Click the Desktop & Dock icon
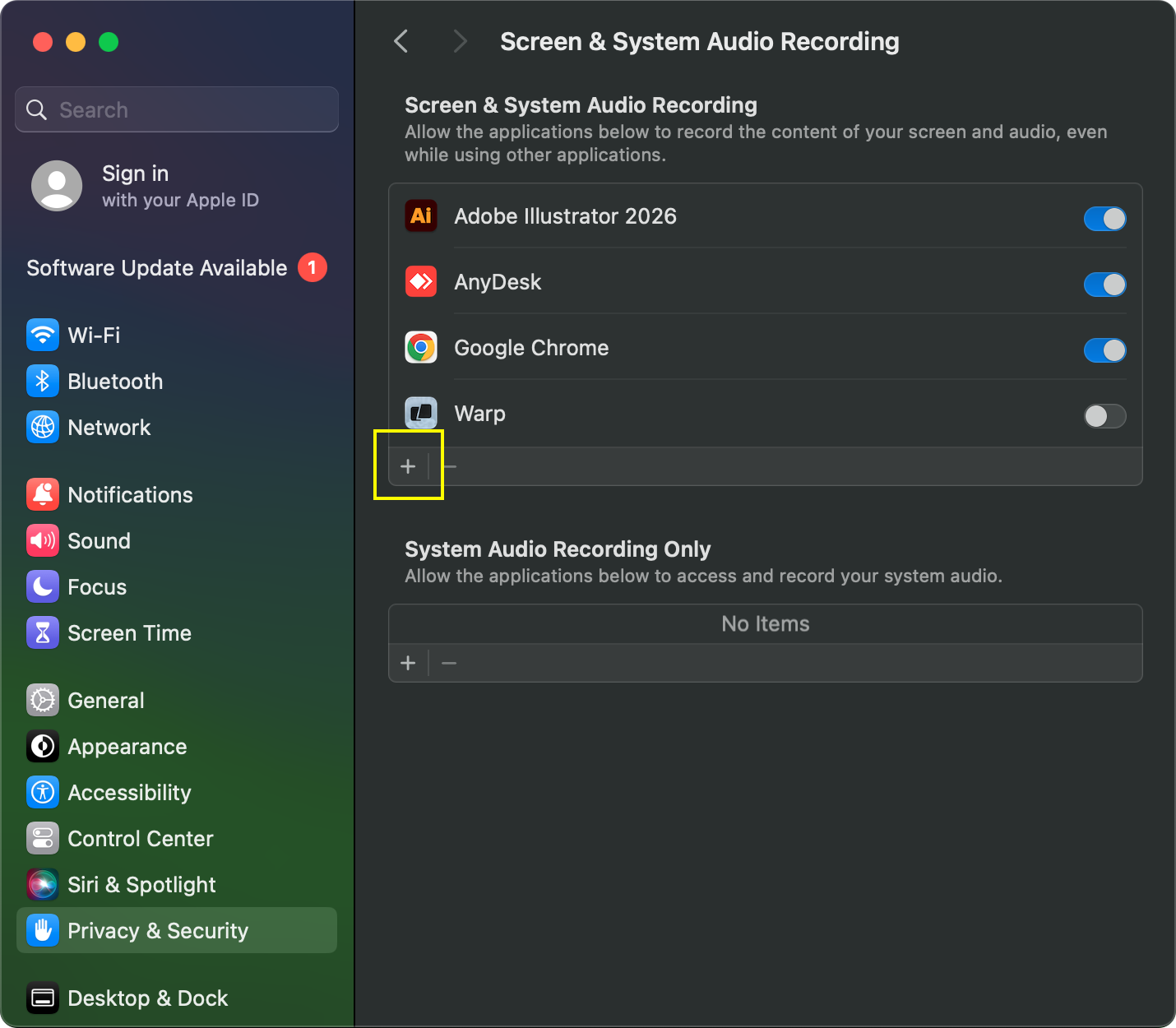This screenshot has width=1176, height=1028. 43,998
